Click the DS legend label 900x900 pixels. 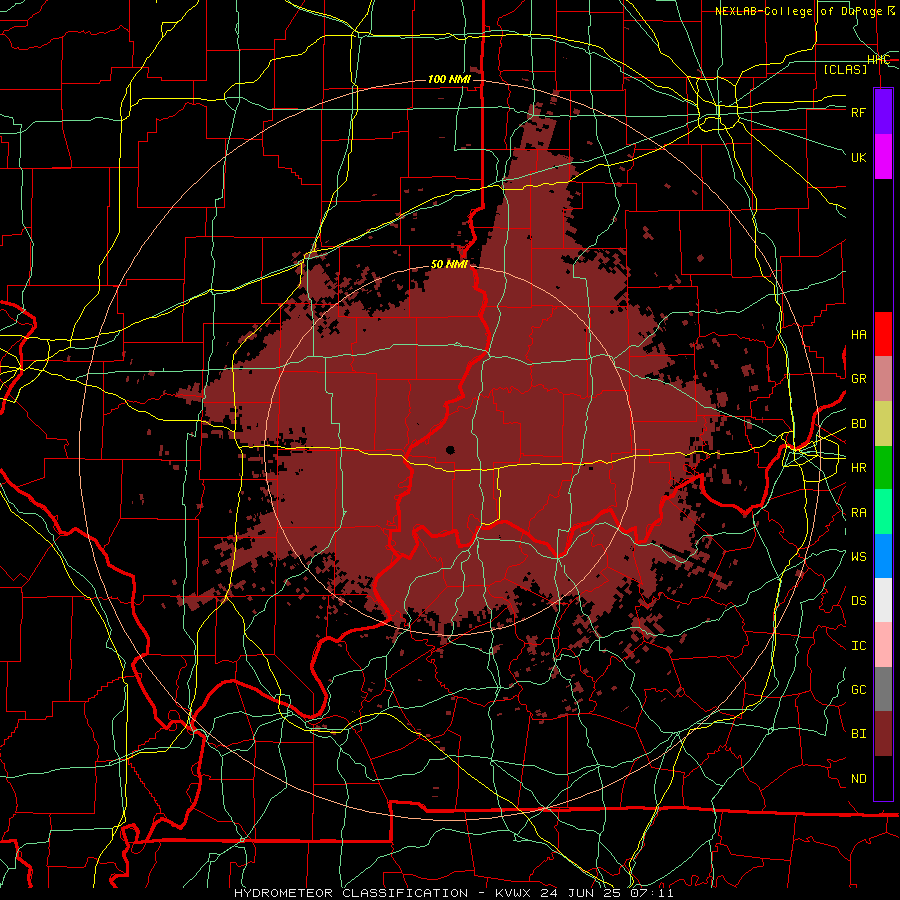(859, 601)
